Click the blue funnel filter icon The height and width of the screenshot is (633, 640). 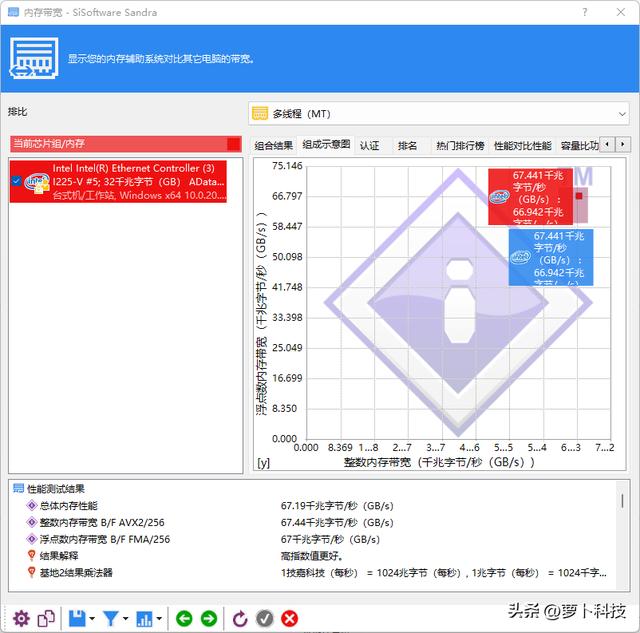pyautogui.click(x=111, y=619)
